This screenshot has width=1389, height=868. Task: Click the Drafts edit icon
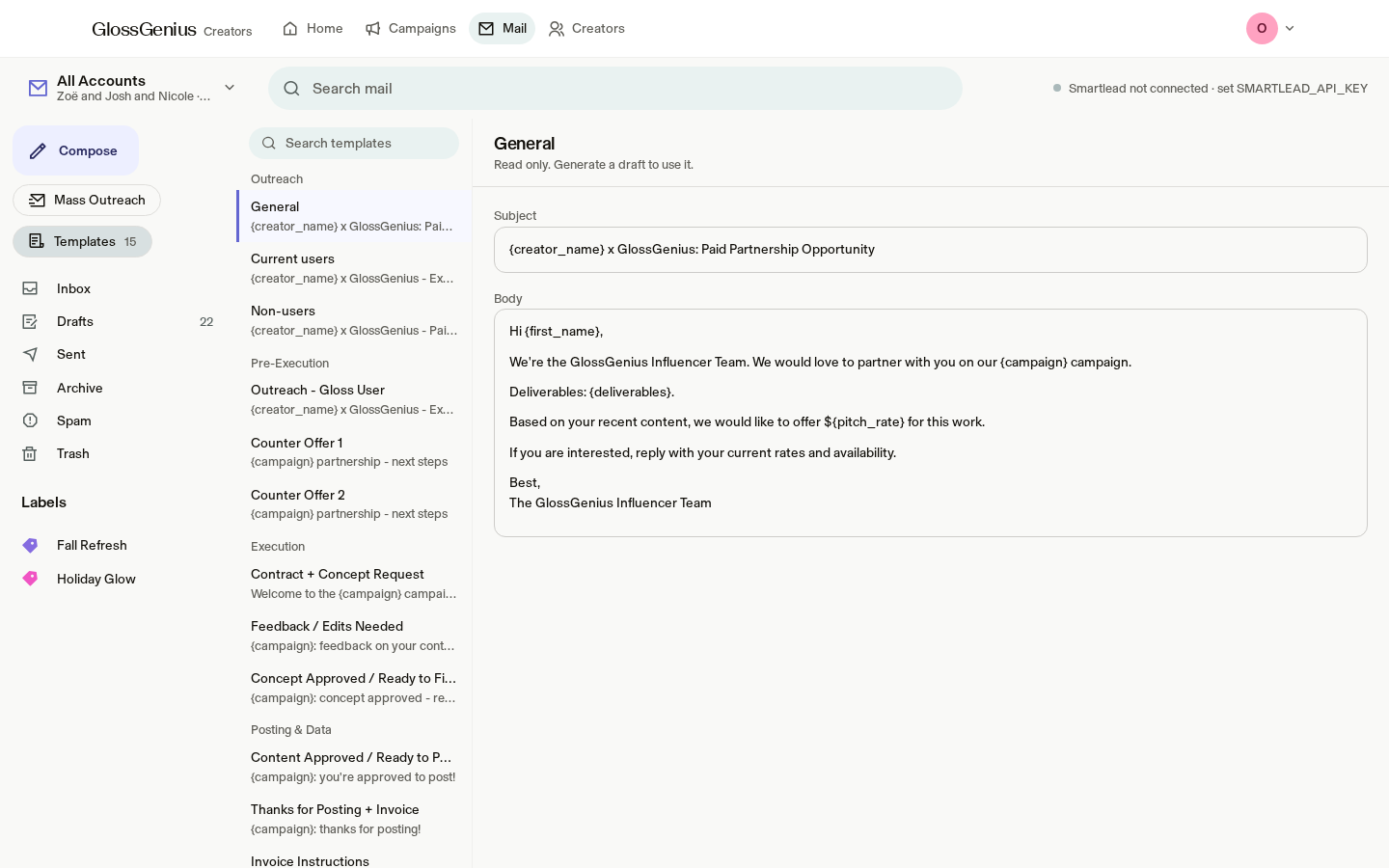pyautogui.click(x=30, y=321)
